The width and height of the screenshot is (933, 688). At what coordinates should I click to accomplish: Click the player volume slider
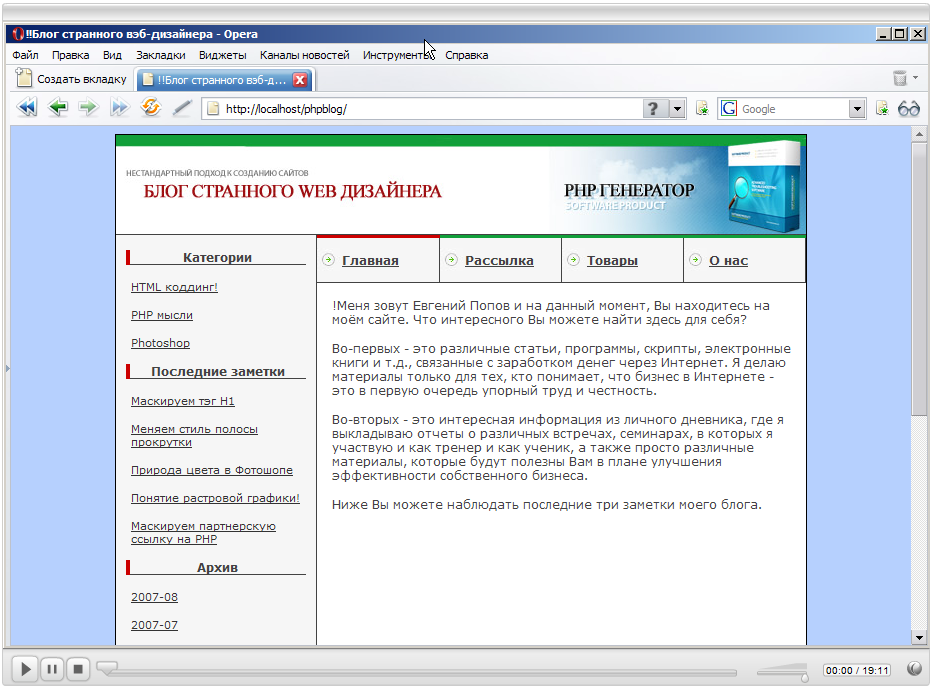coord(782,671)
